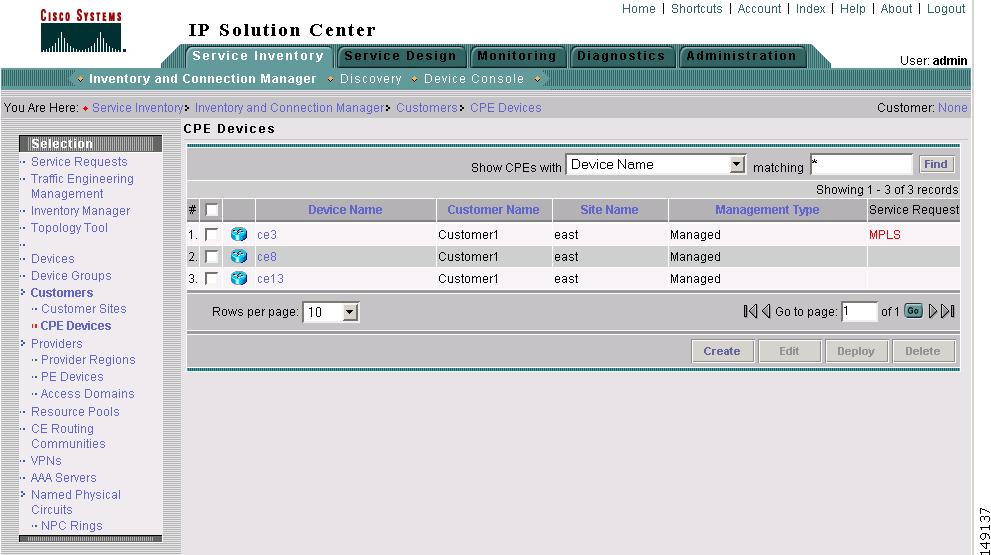Open device ce13 link
991x555 pixels.
tap(270, 279)
